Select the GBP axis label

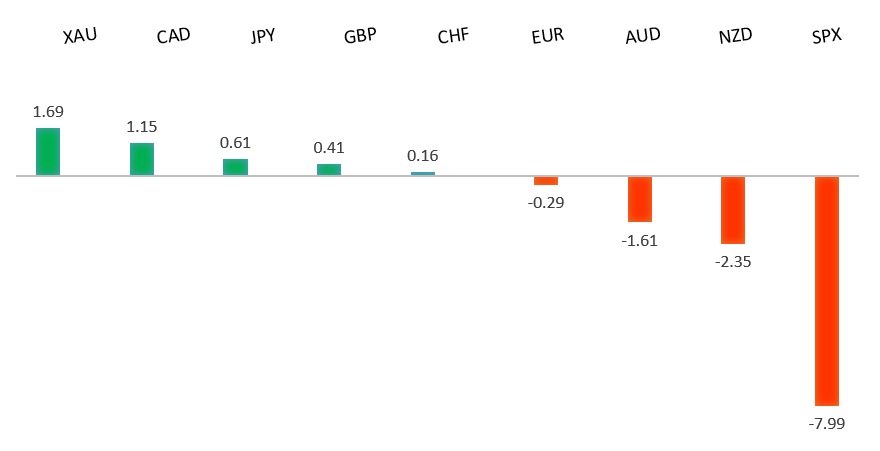360,37
